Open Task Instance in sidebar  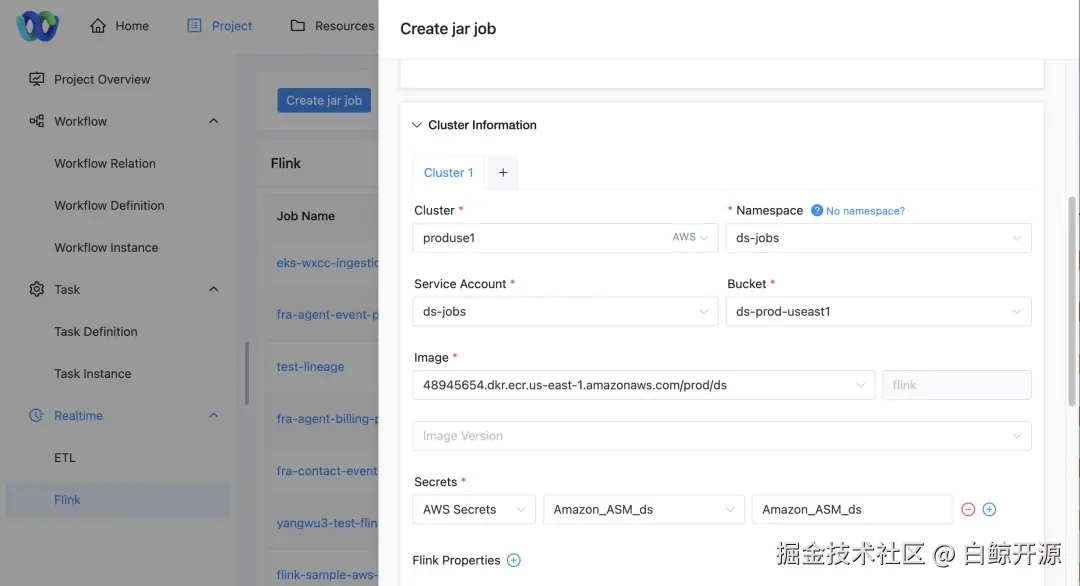[x=92, y=373]
